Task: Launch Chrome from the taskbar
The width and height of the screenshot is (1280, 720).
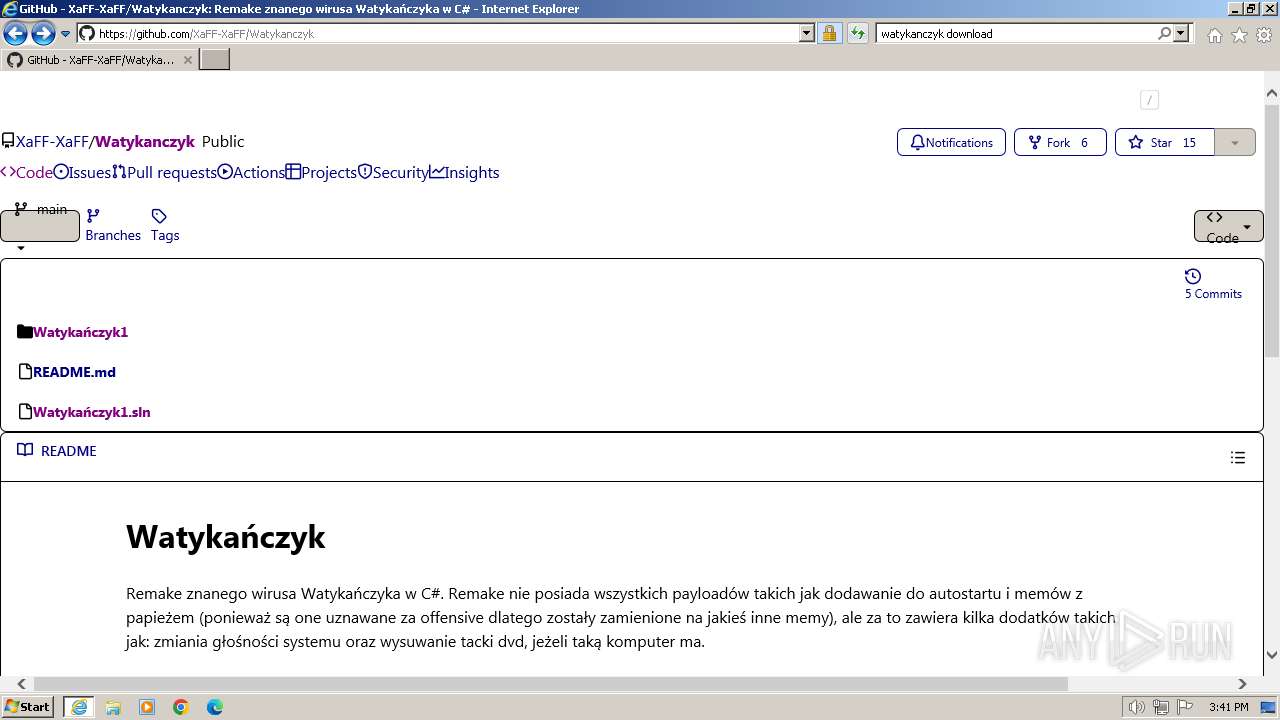Action: [181, 707]
